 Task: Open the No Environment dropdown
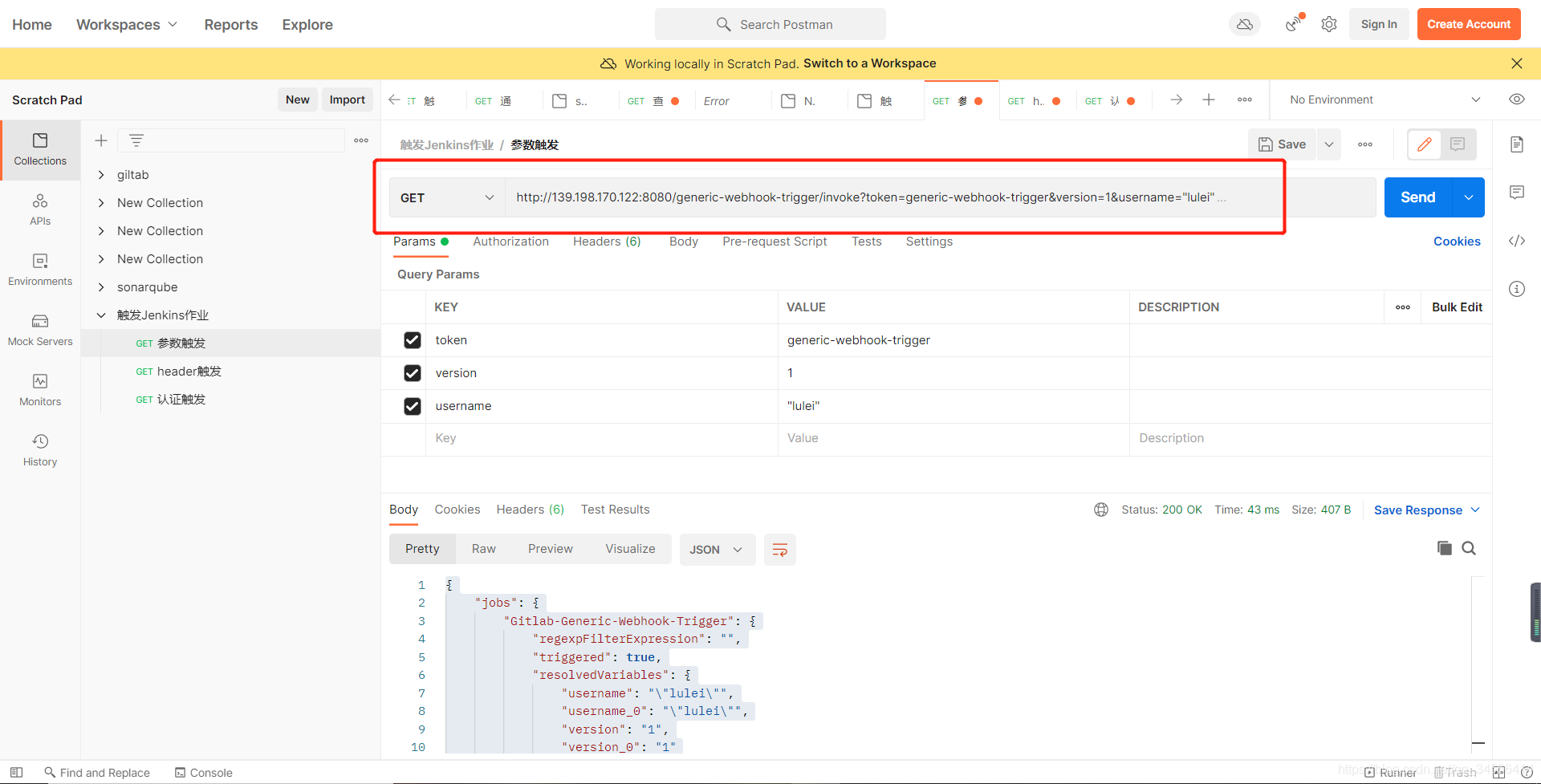click(x=1384, y=100)
